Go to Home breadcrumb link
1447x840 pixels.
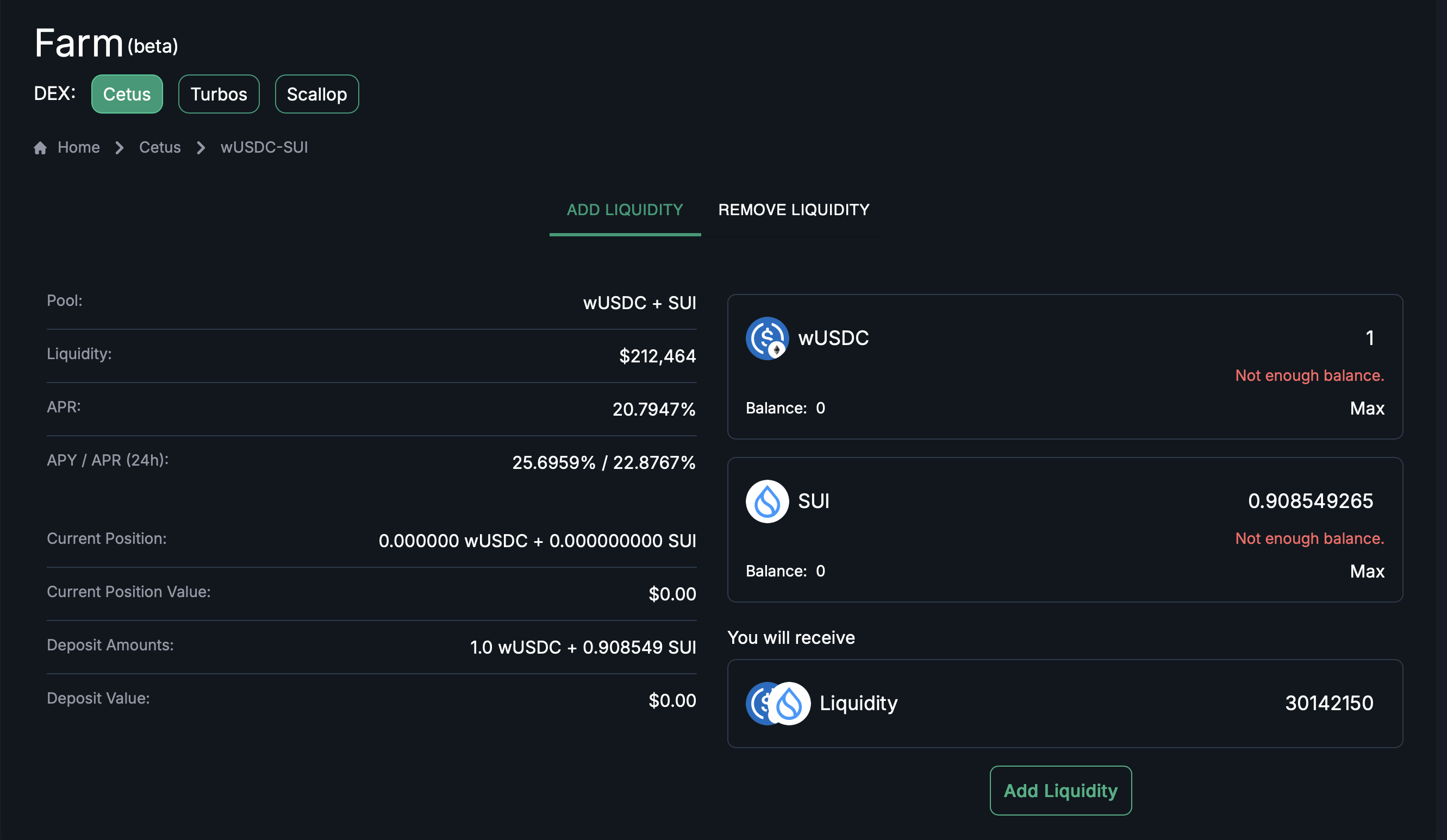click(79, 147)
